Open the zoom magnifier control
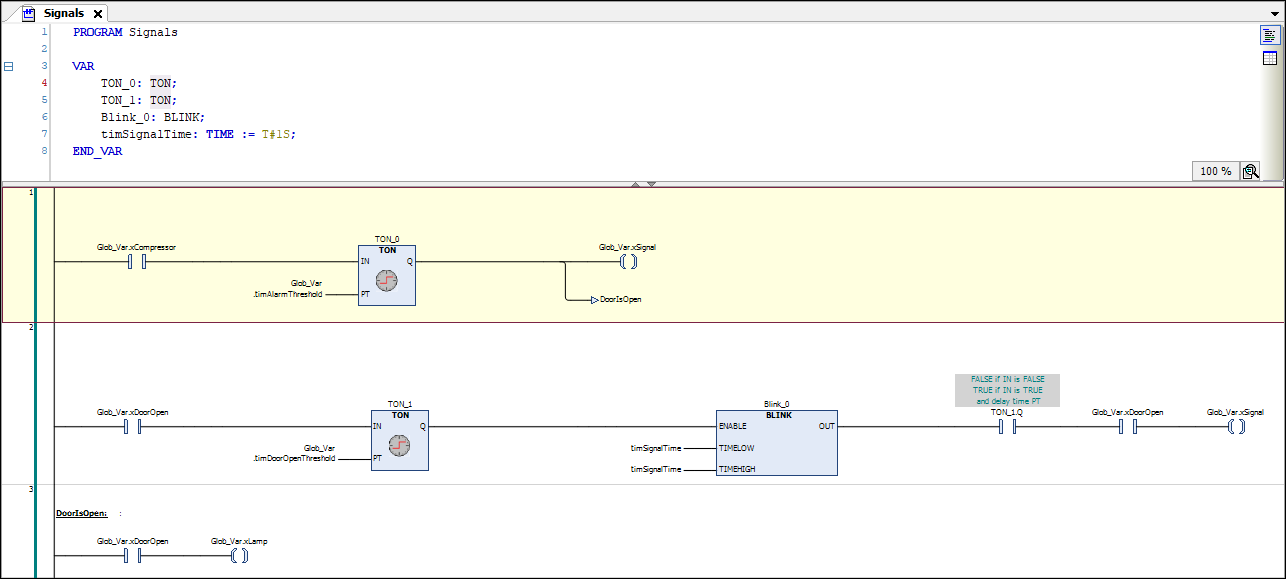The image size is (1286, 579). click(1250, 171)
